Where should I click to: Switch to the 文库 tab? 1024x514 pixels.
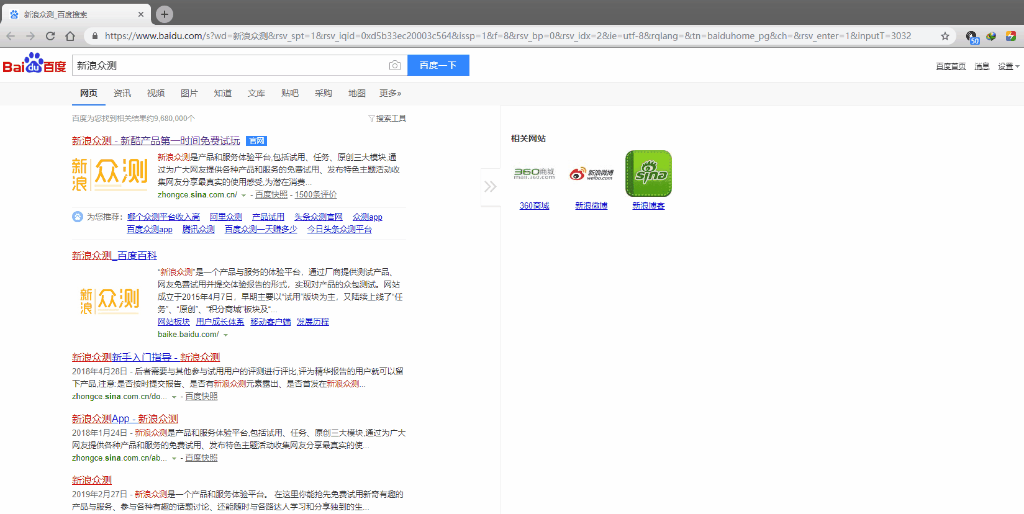pyautogui.click(x=256, y=93)
